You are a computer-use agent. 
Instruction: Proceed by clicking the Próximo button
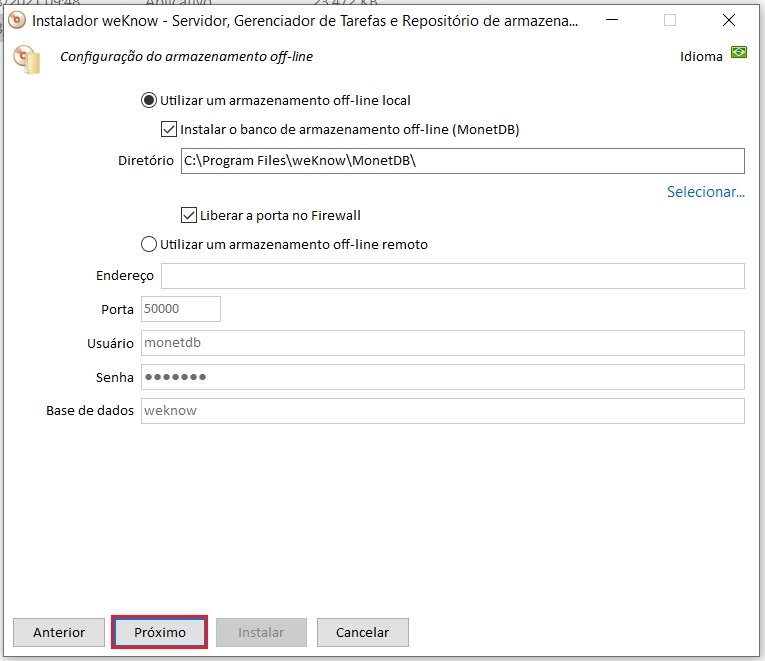click(160, 632)
